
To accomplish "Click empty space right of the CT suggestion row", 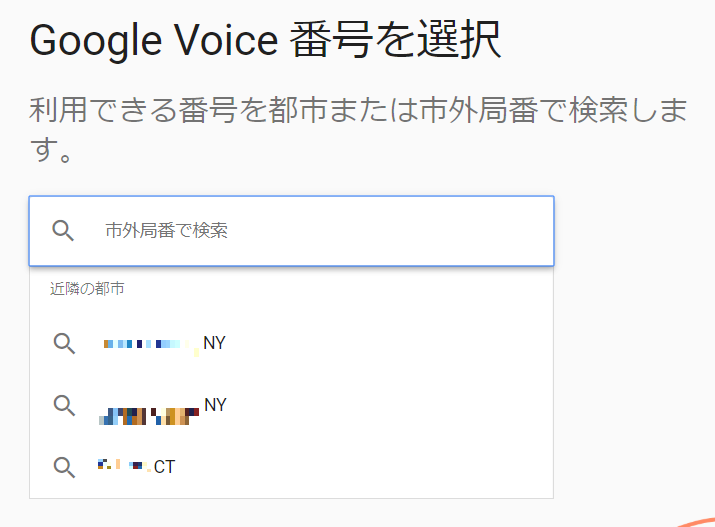I will click(365, 467).
